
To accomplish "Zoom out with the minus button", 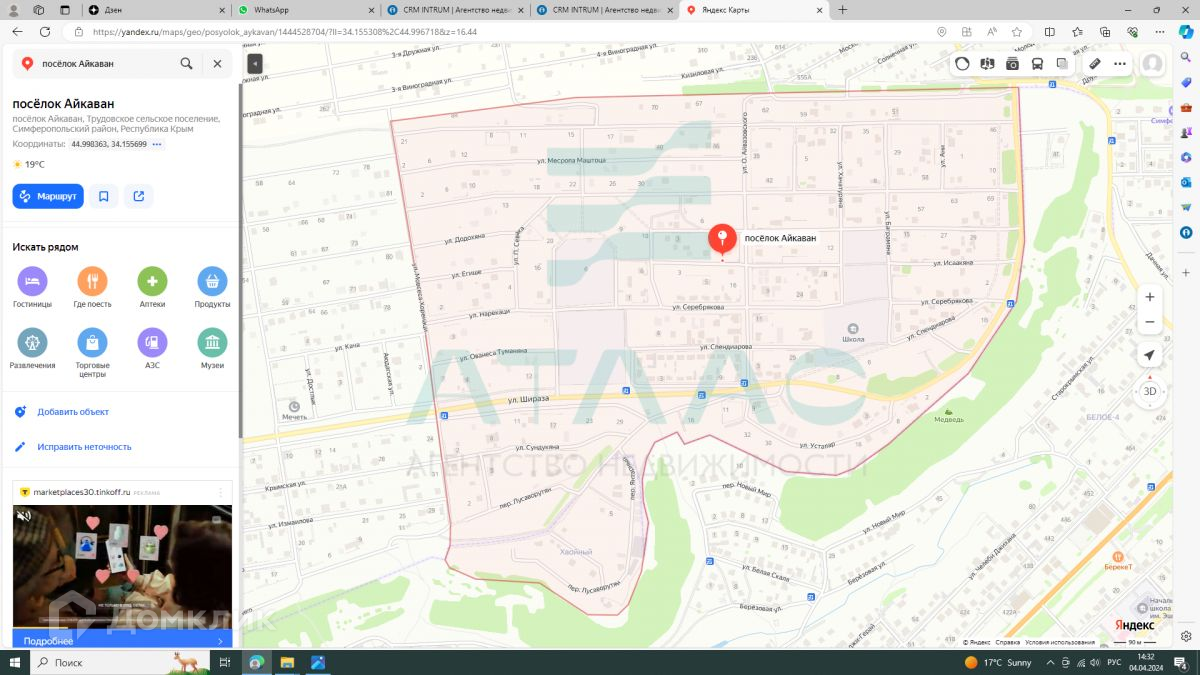I will (x=1150, y=322).
